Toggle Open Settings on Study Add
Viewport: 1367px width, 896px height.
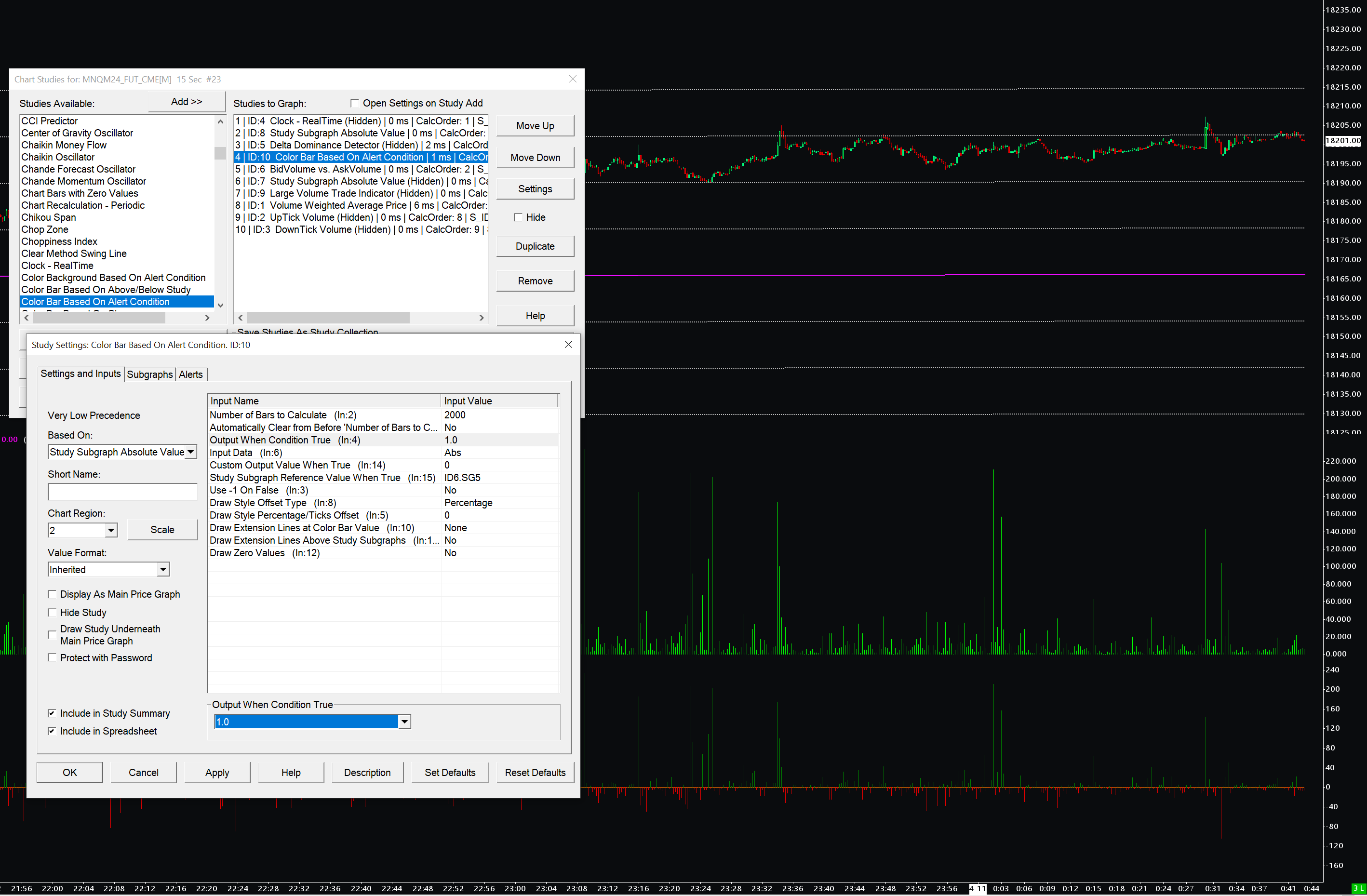click(354, 103)
